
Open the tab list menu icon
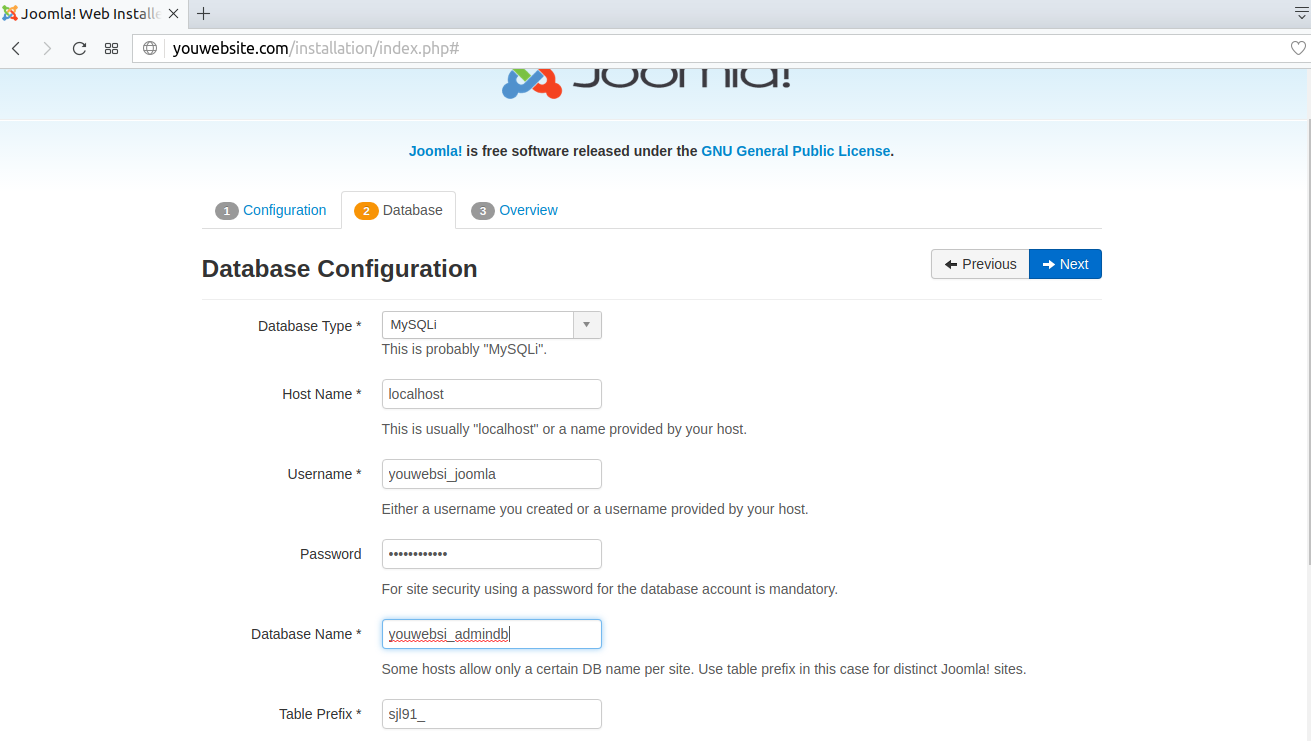pos(1301,13)
